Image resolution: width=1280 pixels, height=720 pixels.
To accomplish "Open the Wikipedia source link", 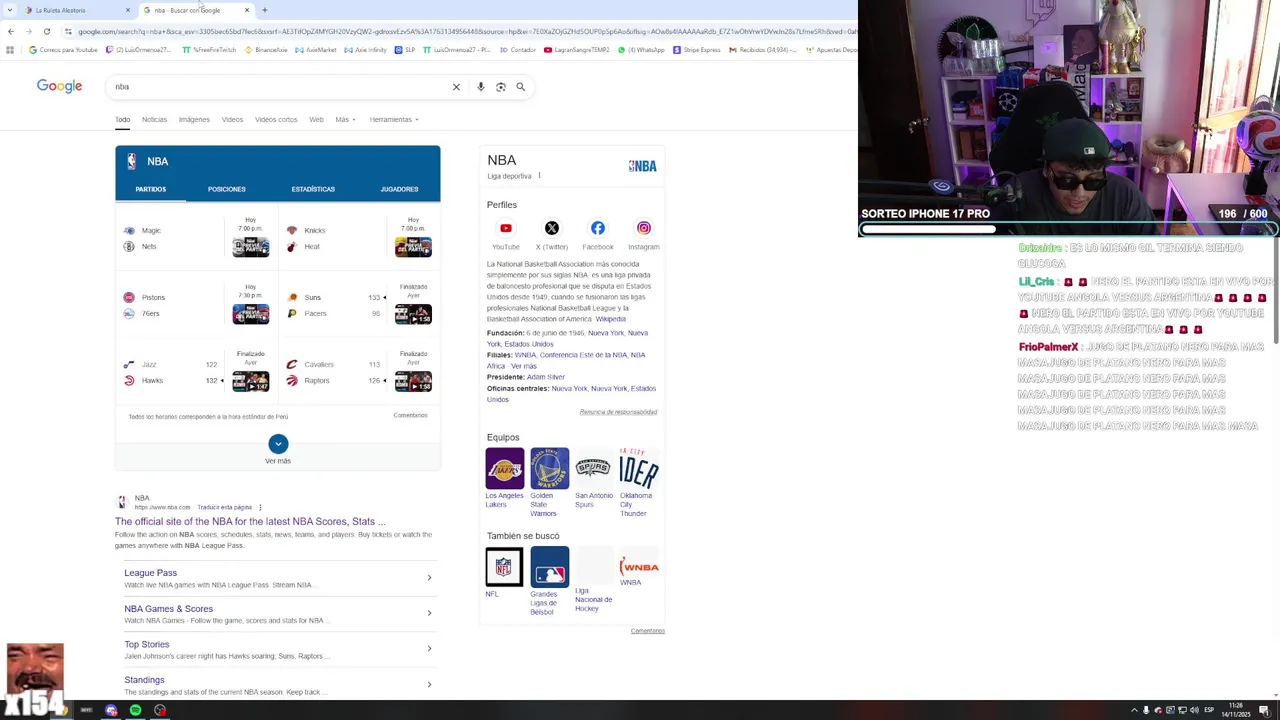I will point(610,319).
